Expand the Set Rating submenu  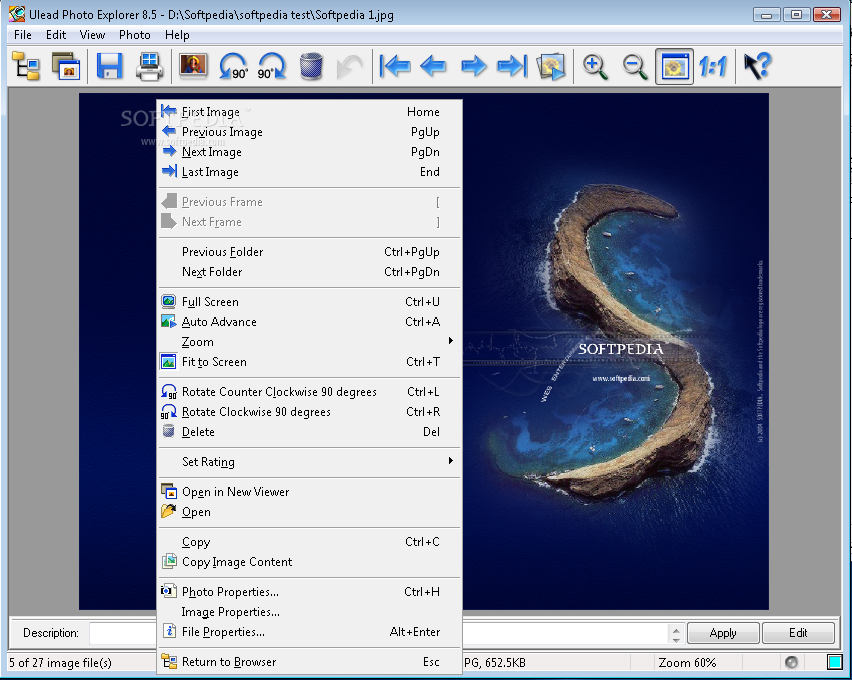(x=310, y=463)
